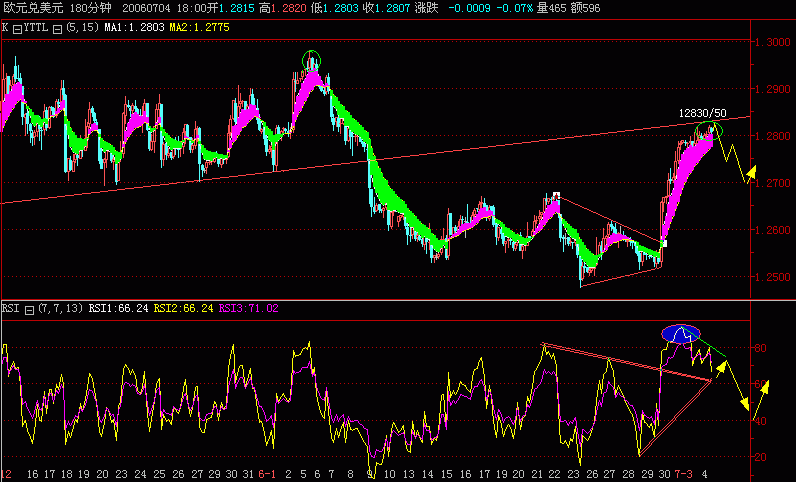Click the 1.2900 price axis label
The image size is (796, 482).
coord(773,89)
